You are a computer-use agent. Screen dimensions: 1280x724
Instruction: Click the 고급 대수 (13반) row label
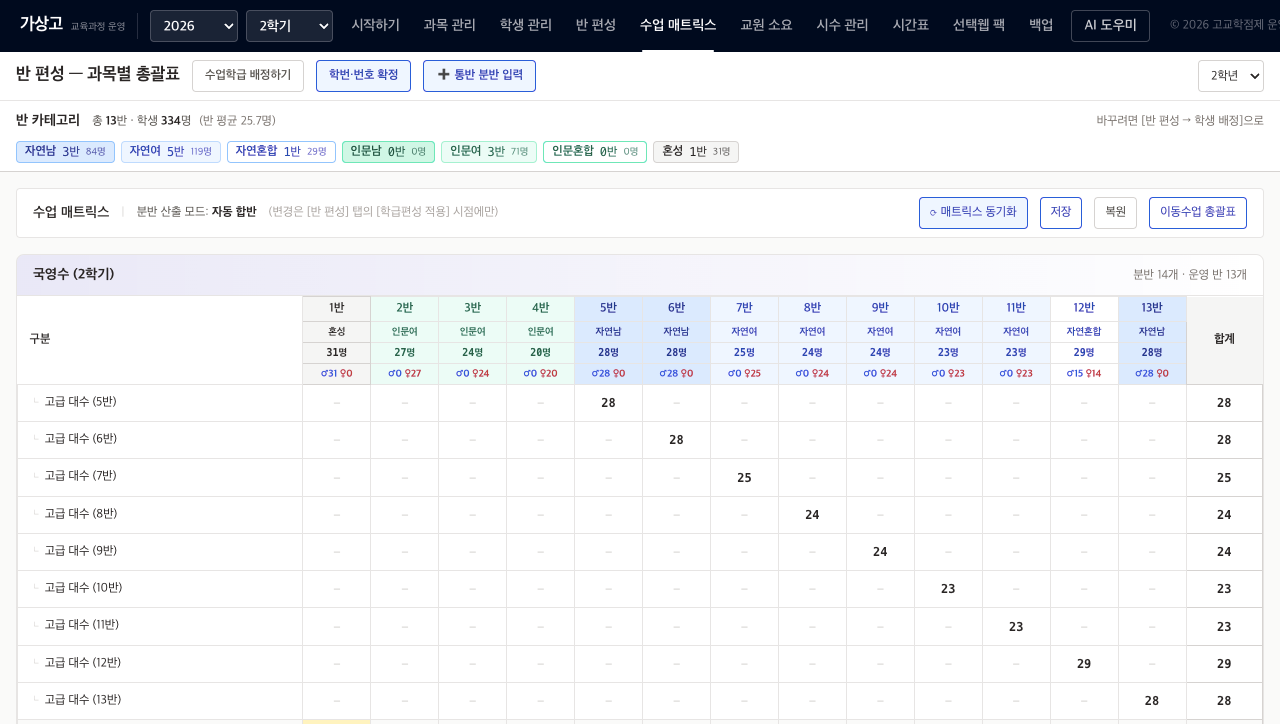[x=82, y=700]
